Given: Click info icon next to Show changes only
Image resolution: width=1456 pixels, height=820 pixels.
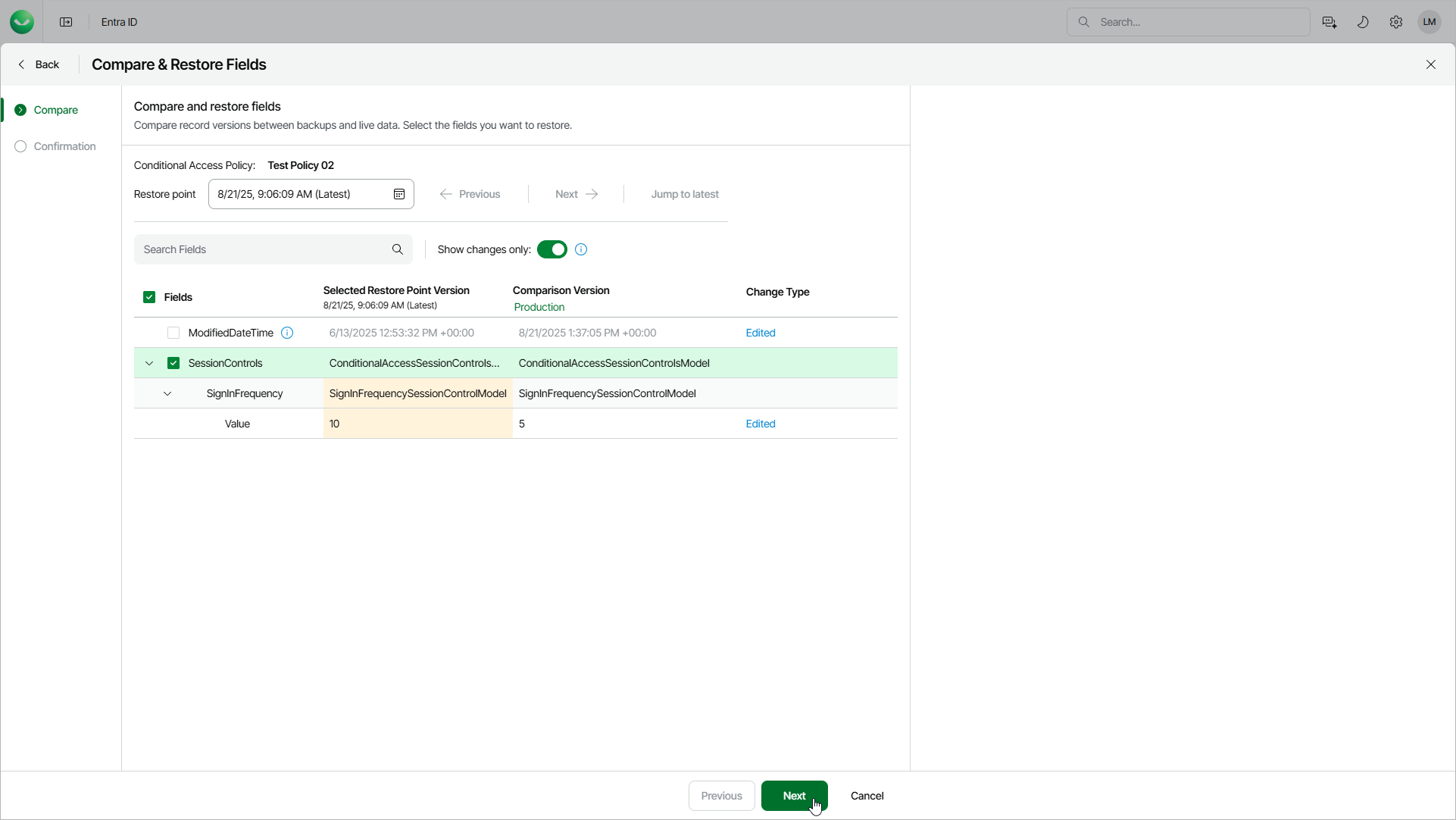Looking at the screenshot, I should click(x=581, y=249).
